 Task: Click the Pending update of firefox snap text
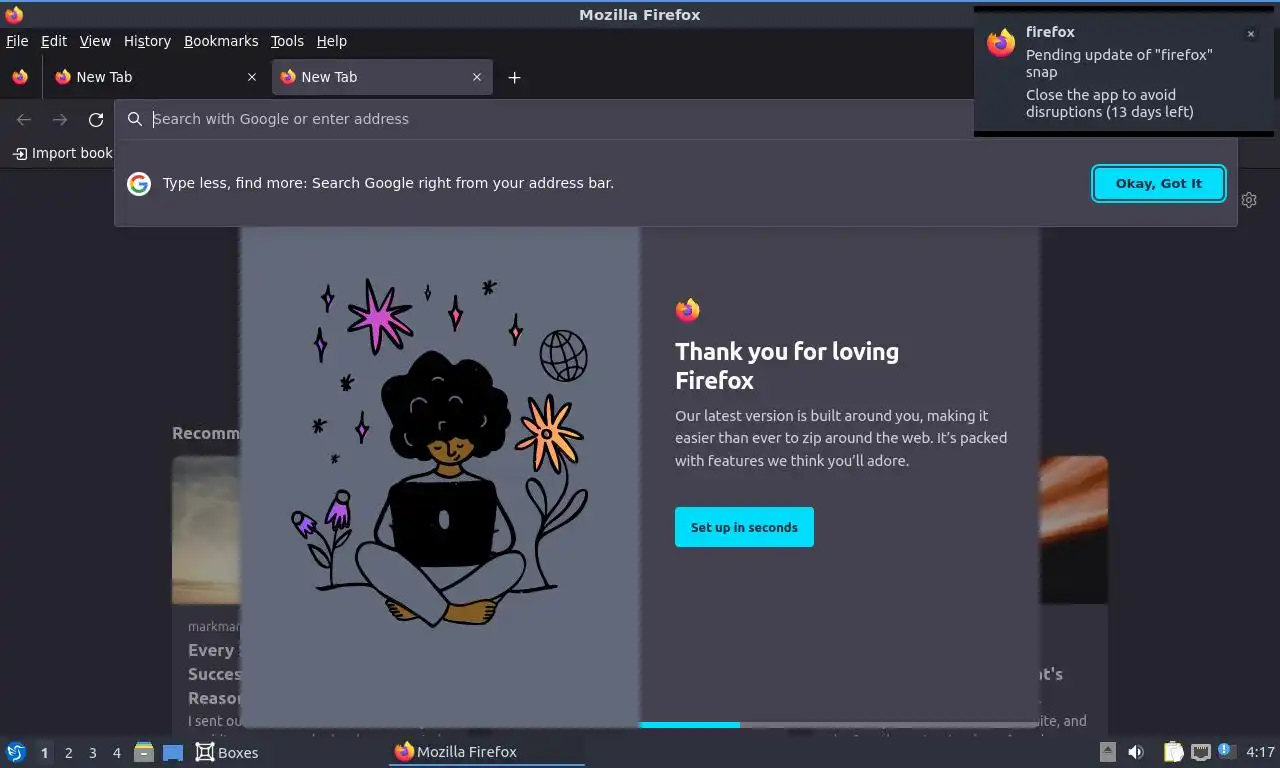tap(1119, 63)
